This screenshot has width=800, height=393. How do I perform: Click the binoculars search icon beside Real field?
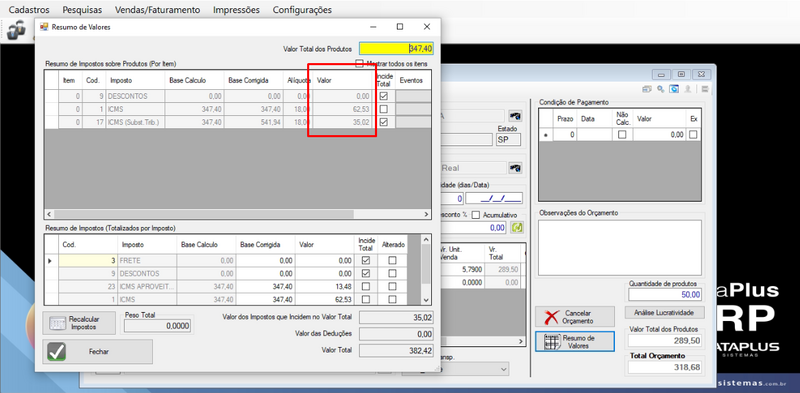click(x=516, y=168)
